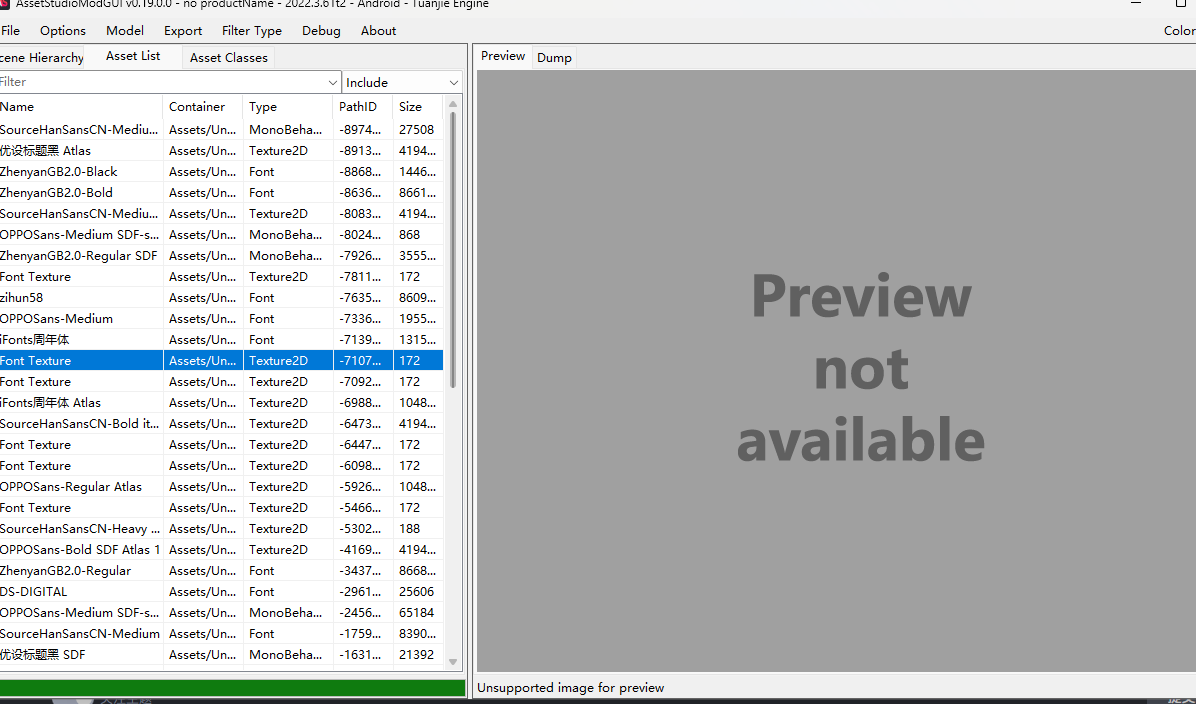Sort assets by the Size column header
Viewport: 1196px width, 704px height.
coord(417,107)
